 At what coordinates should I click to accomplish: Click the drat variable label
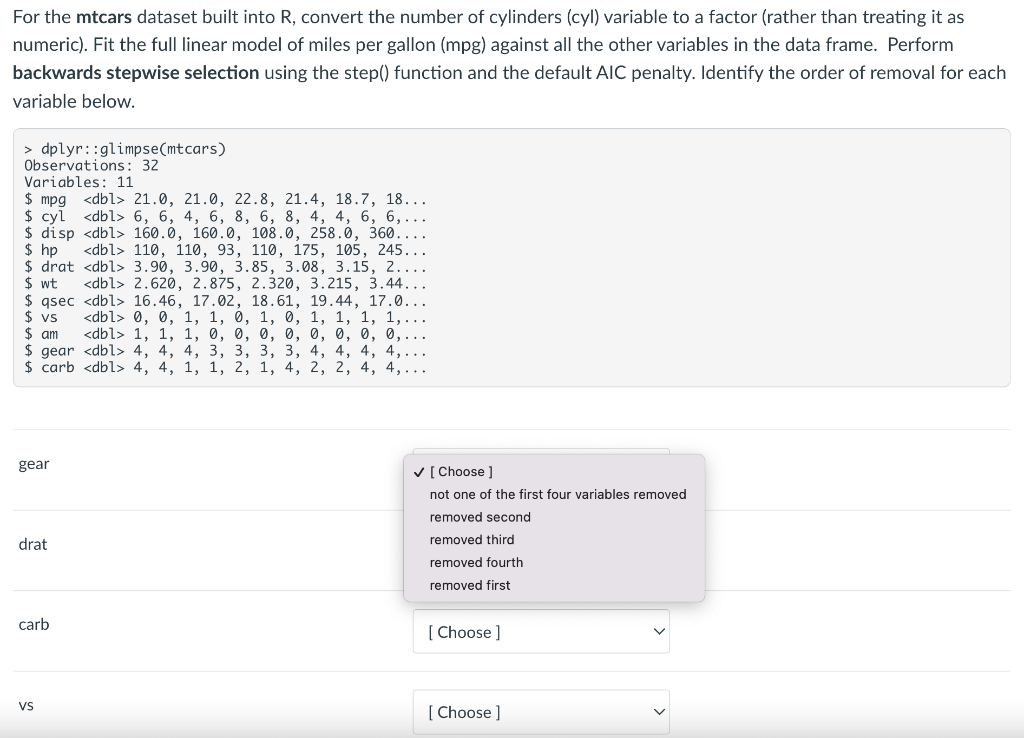(x=33, y=544)
